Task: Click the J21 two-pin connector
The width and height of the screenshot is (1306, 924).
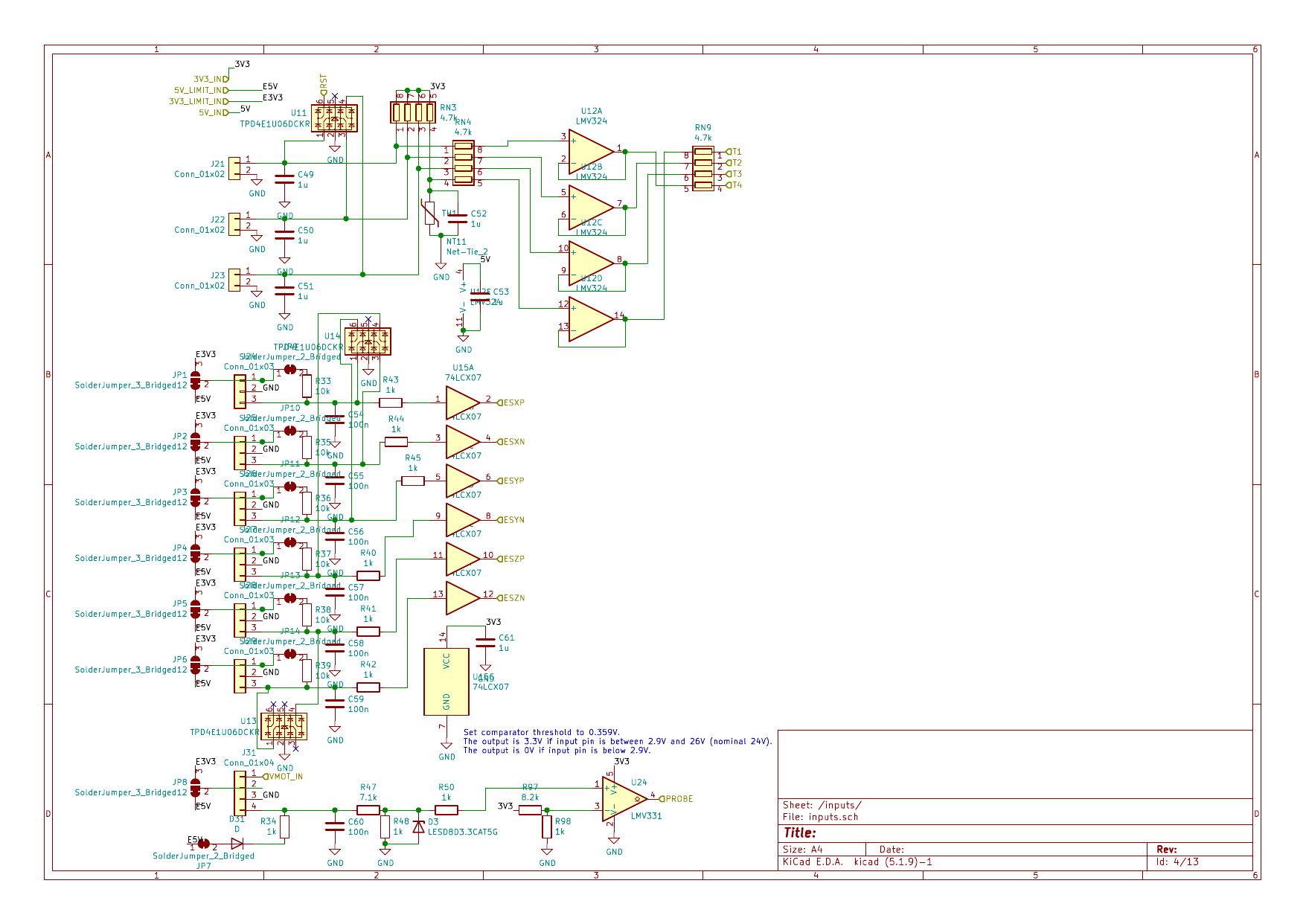Action: point(234,168)
